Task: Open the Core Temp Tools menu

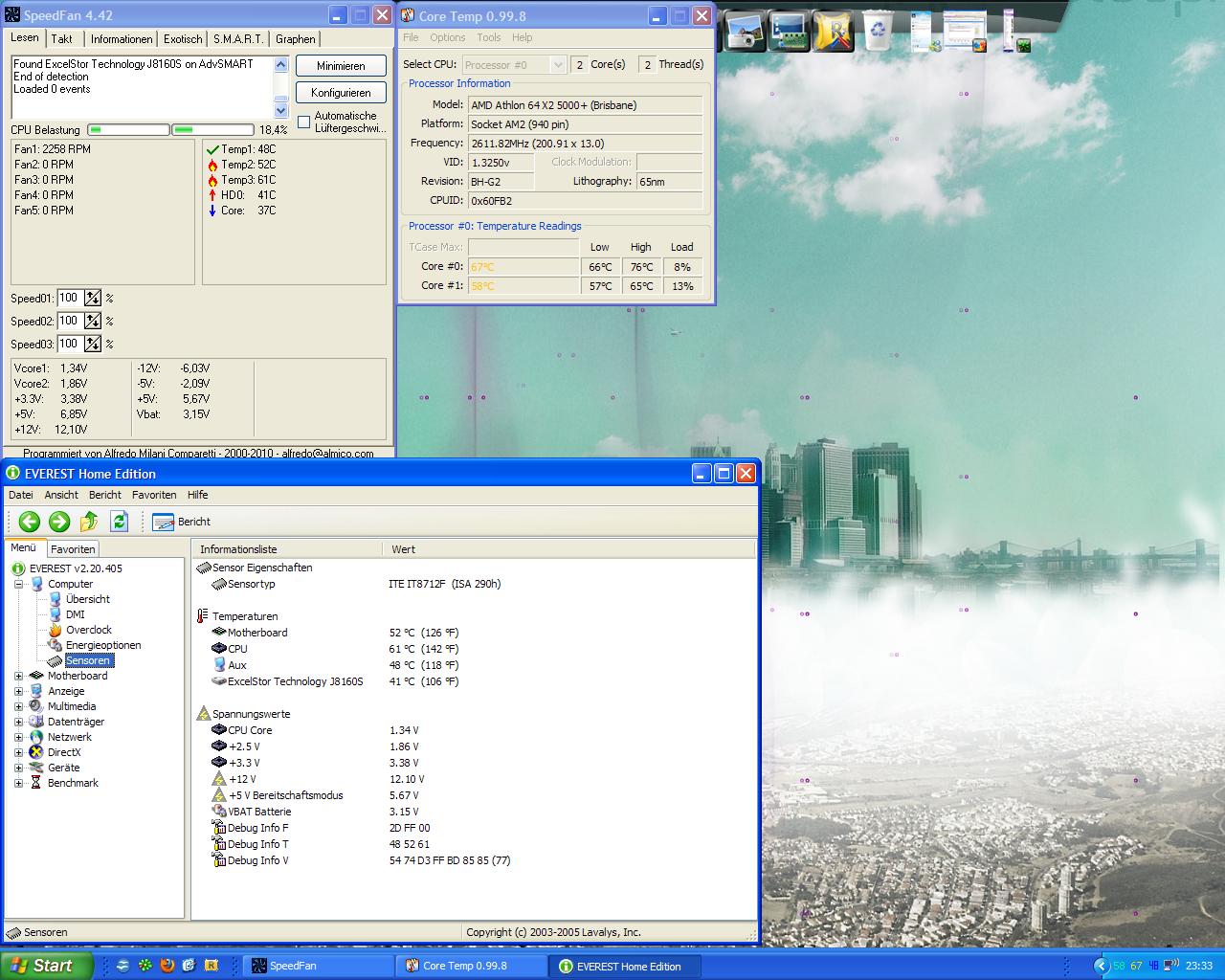Action: [x=488, y=37]
